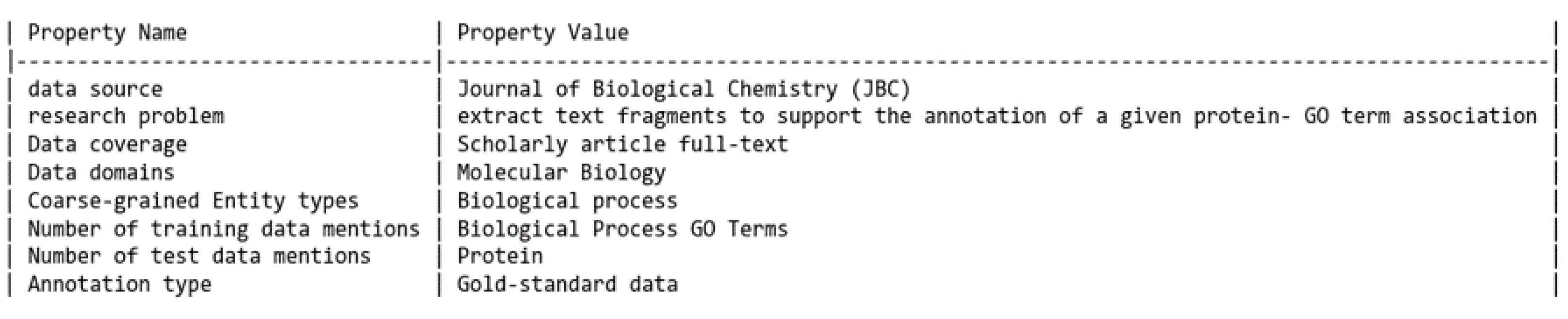Click 'Journal of Biological Chemistry (JBC)' value
Screen dimensions: 1568x319
[x=683, y=89]
